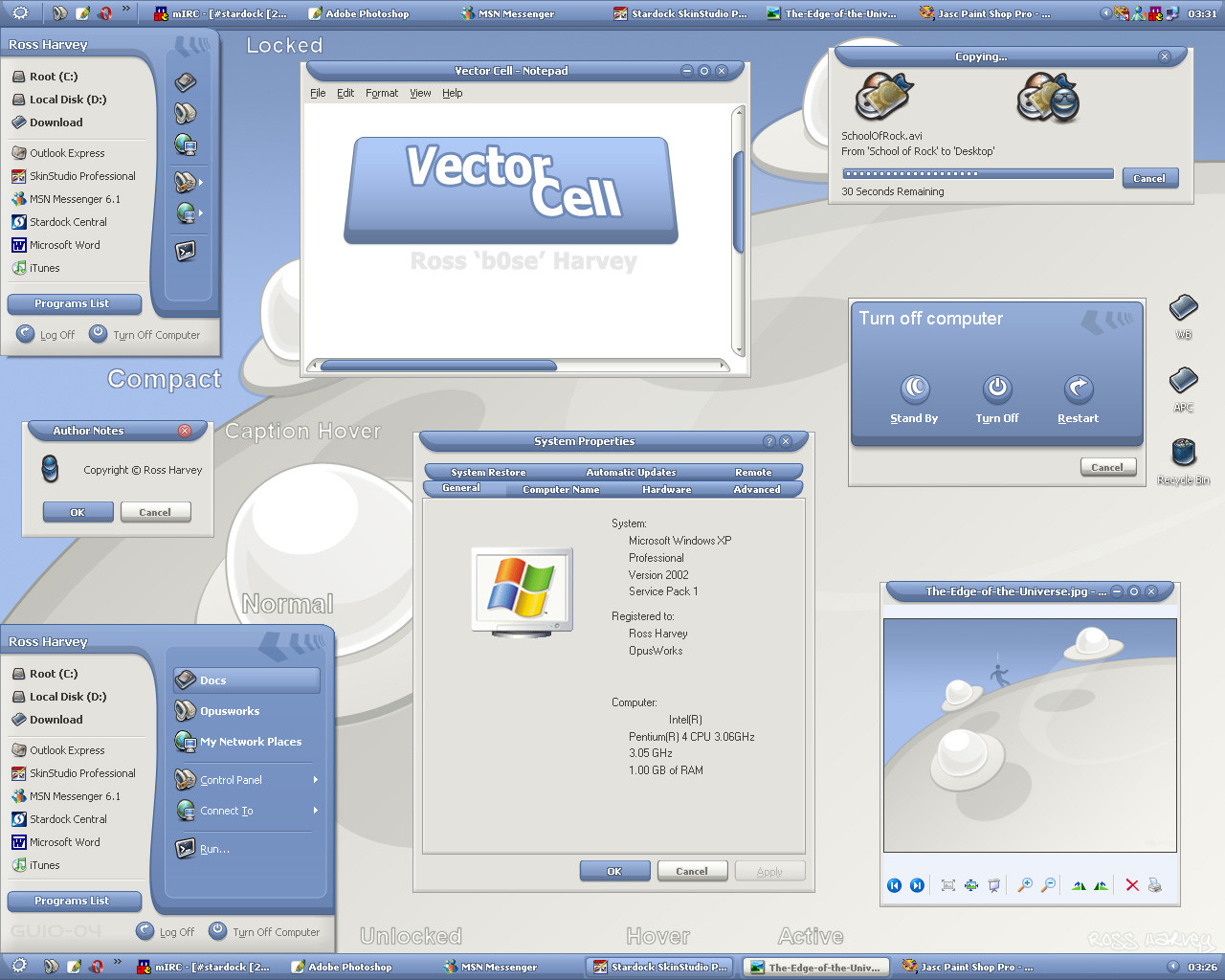
Task: Click the Stand By icon button
Action: (x=916, y=388)
